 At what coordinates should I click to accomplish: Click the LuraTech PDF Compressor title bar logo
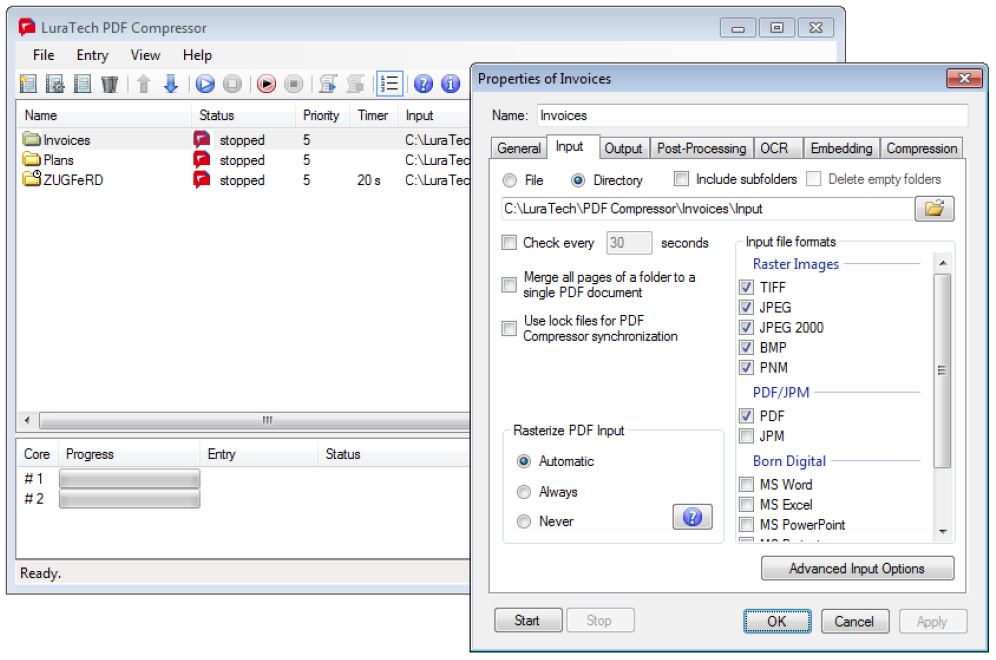(27, 27)
